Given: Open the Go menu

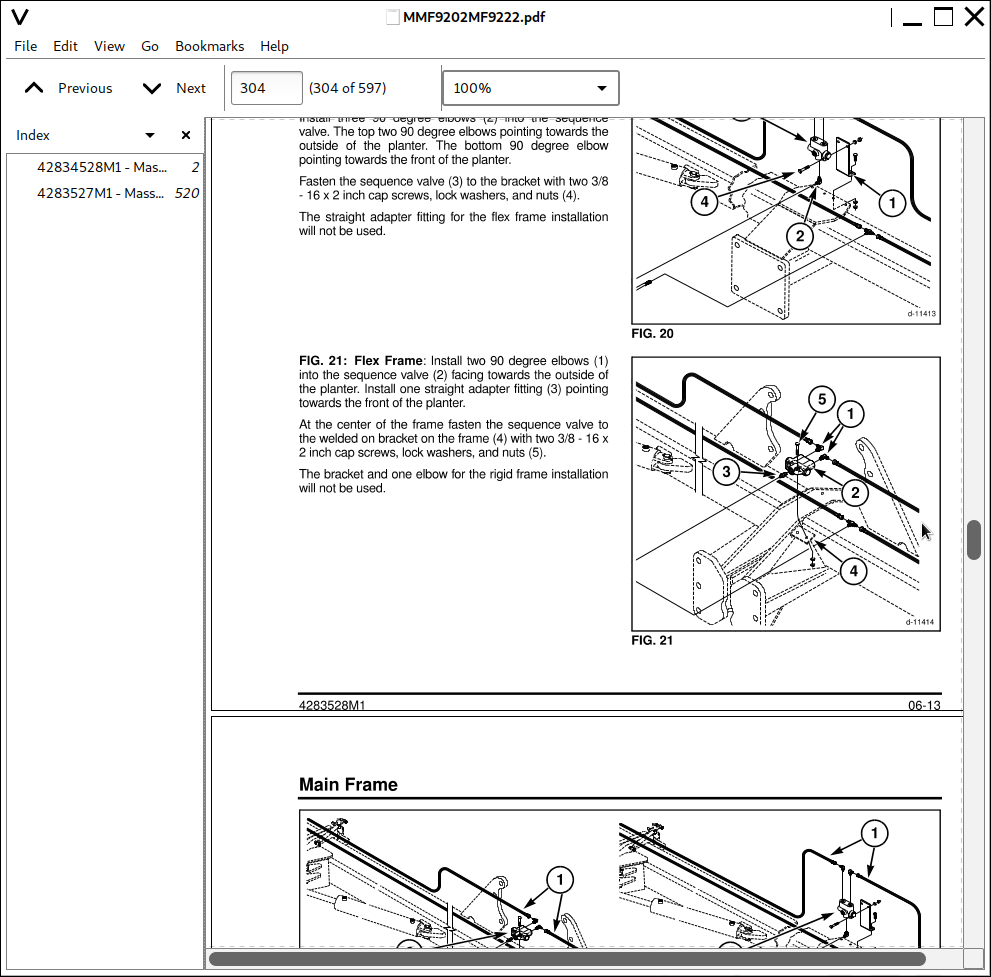Looking at the screenshot, I should click(x=150, y=46).
